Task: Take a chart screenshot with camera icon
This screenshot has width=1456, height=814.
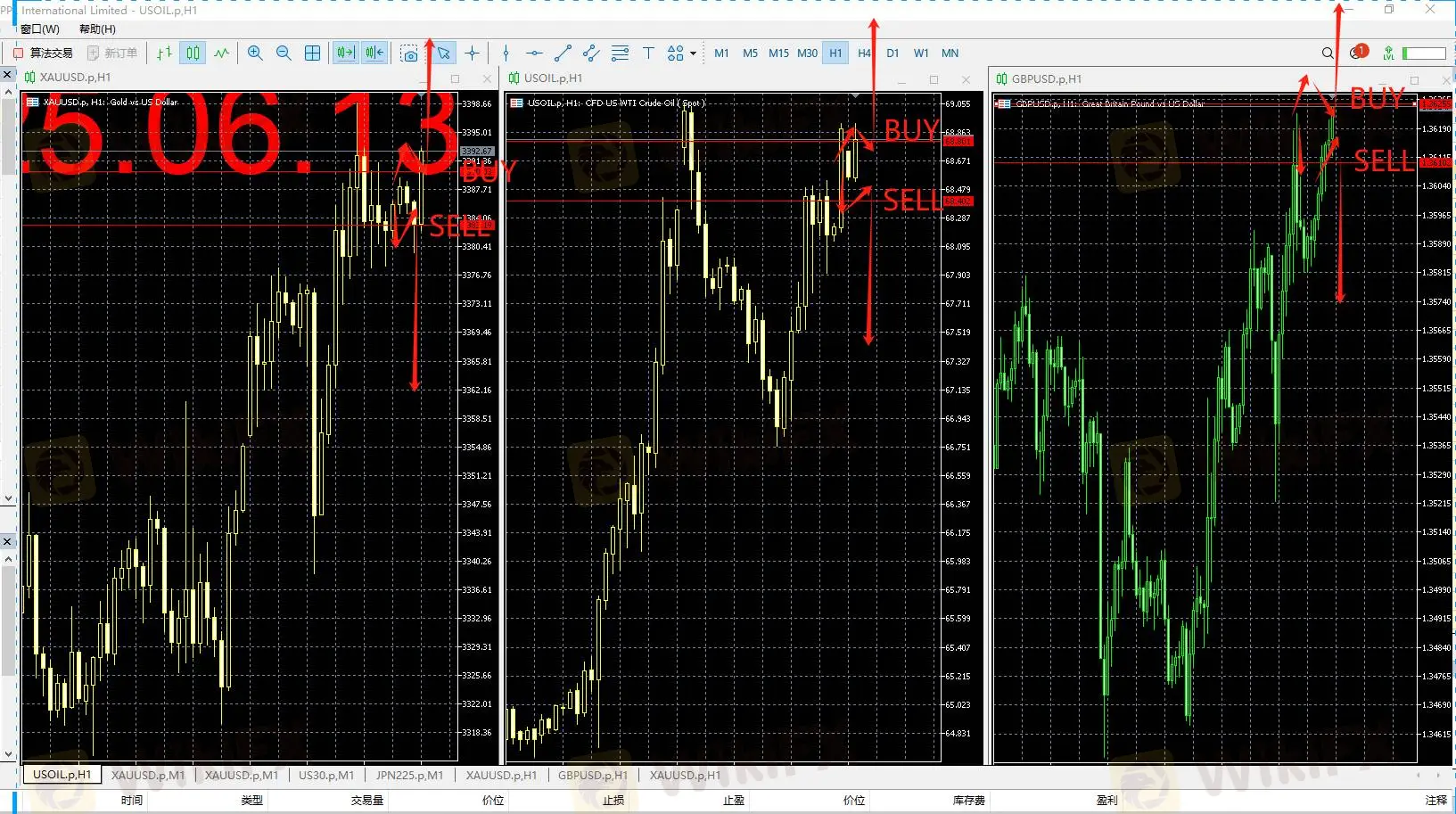Action: tap(409, 53)
